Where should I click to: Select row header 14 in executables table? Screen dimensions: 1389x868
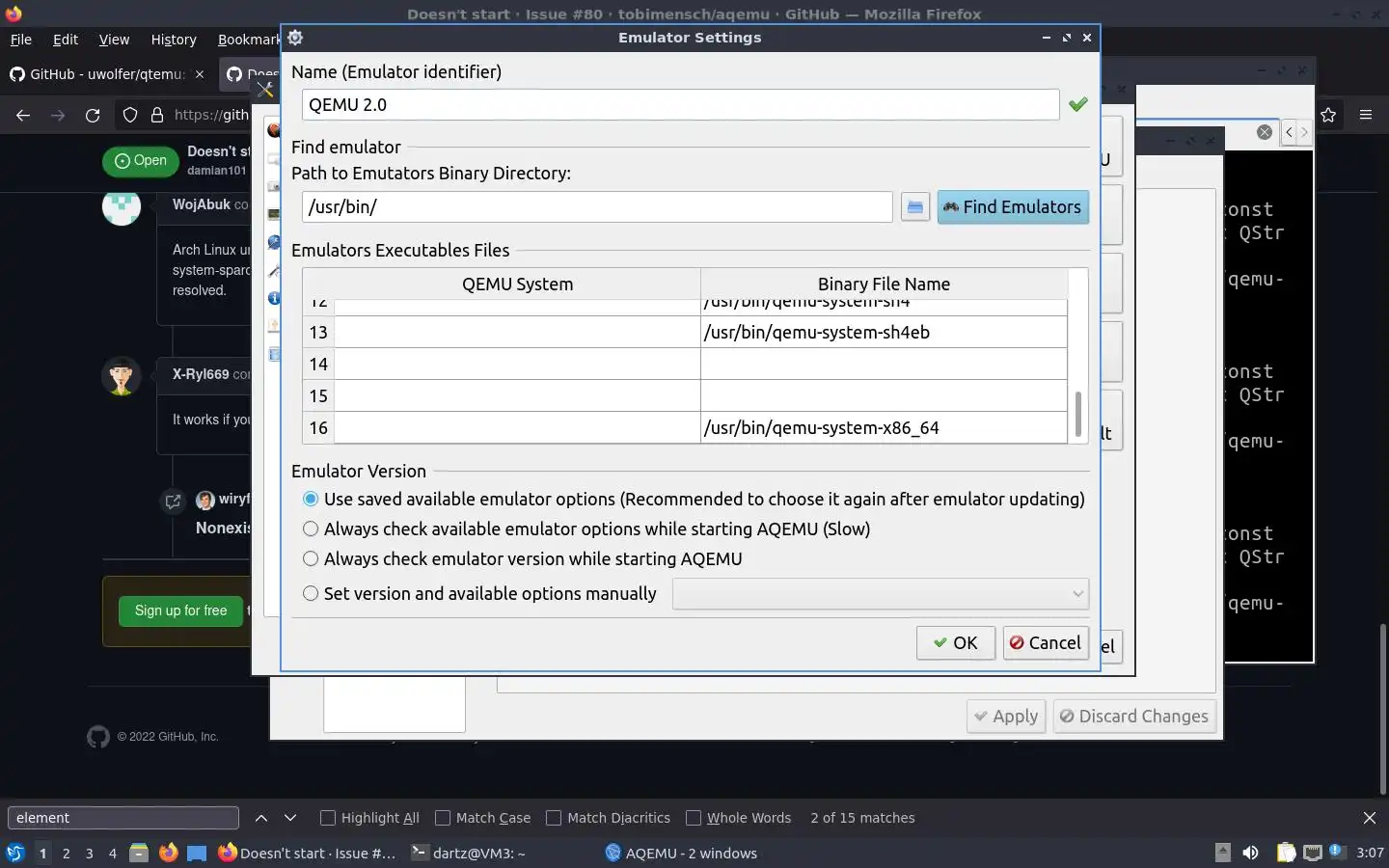318,364
